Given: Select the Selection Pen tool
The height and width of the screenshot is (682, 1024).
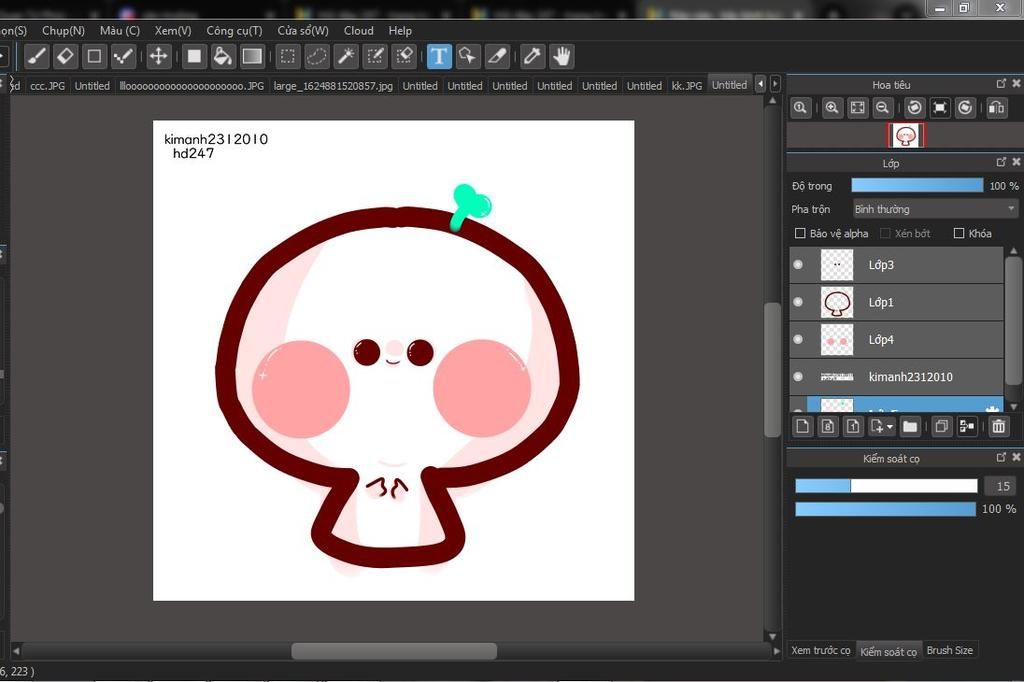Looking at the screenshot, I should point(376,57).
